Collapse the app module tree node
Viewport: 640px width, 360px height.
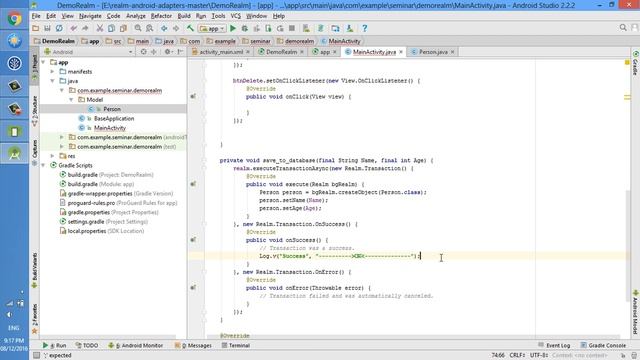(x=43, y=62)
